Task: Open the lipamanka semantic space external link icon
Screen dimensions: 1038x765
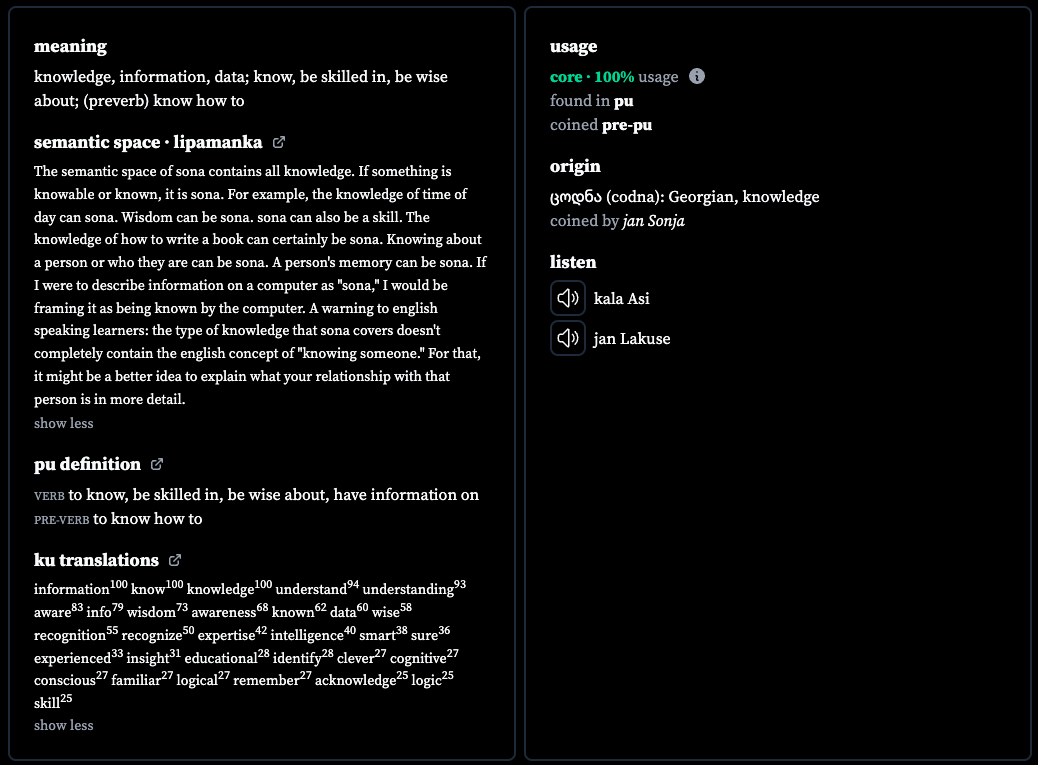Action: click(x=279, y=142)
